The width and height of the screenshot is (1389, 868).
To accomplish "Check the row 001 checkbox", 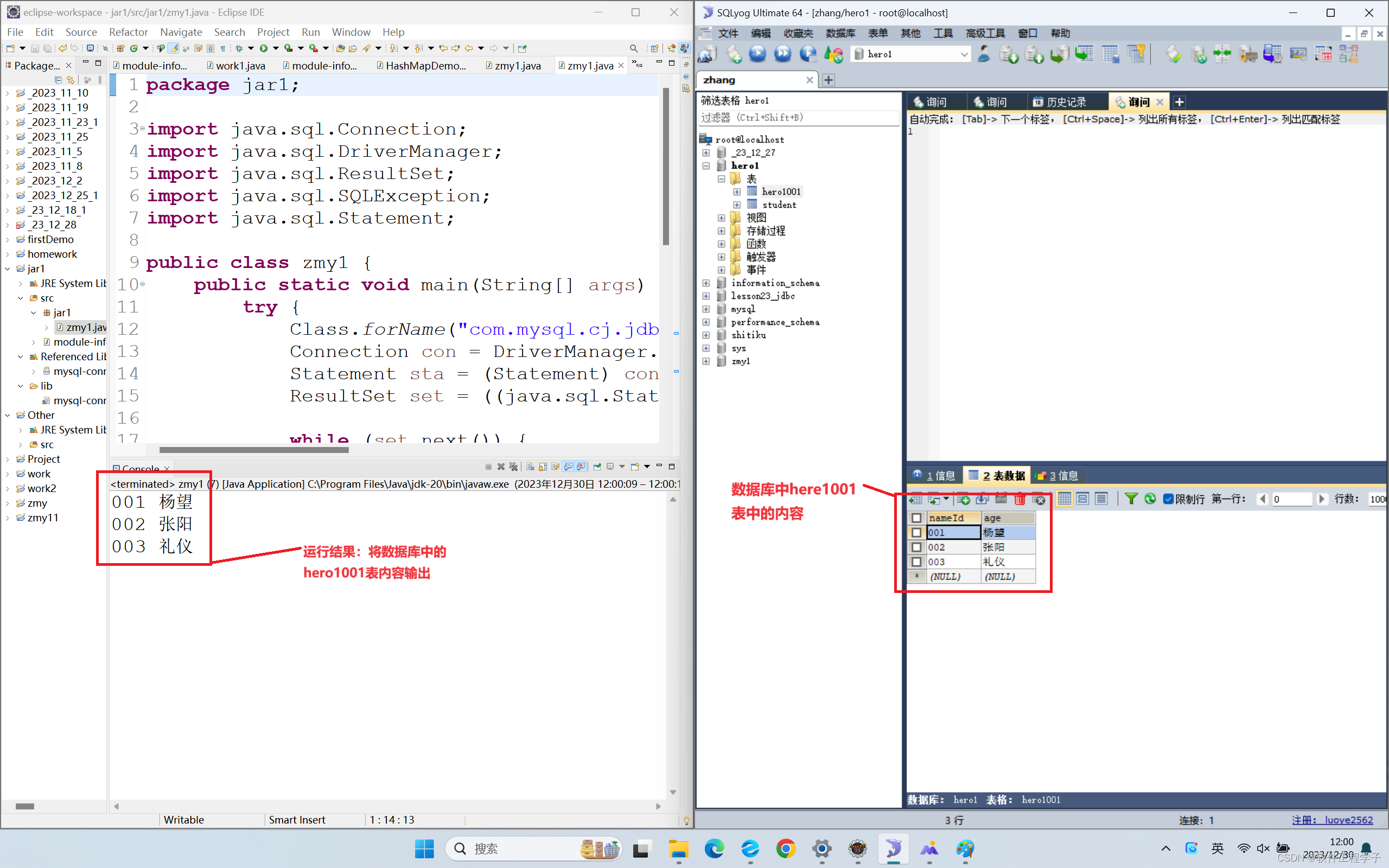I will (916, 533).
